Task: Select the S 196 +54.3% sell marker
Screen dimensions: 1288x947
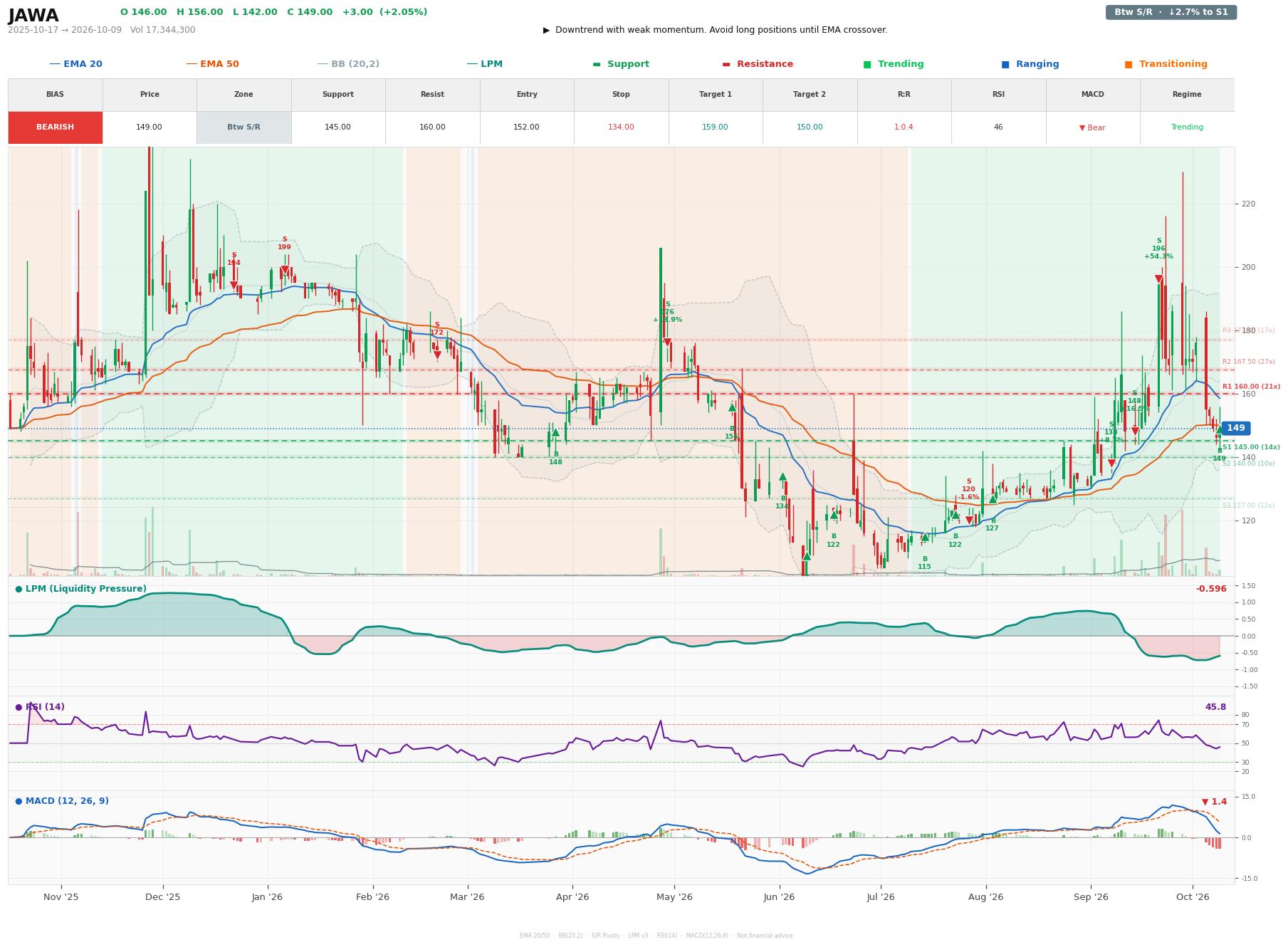Action: coord(1158,279)
